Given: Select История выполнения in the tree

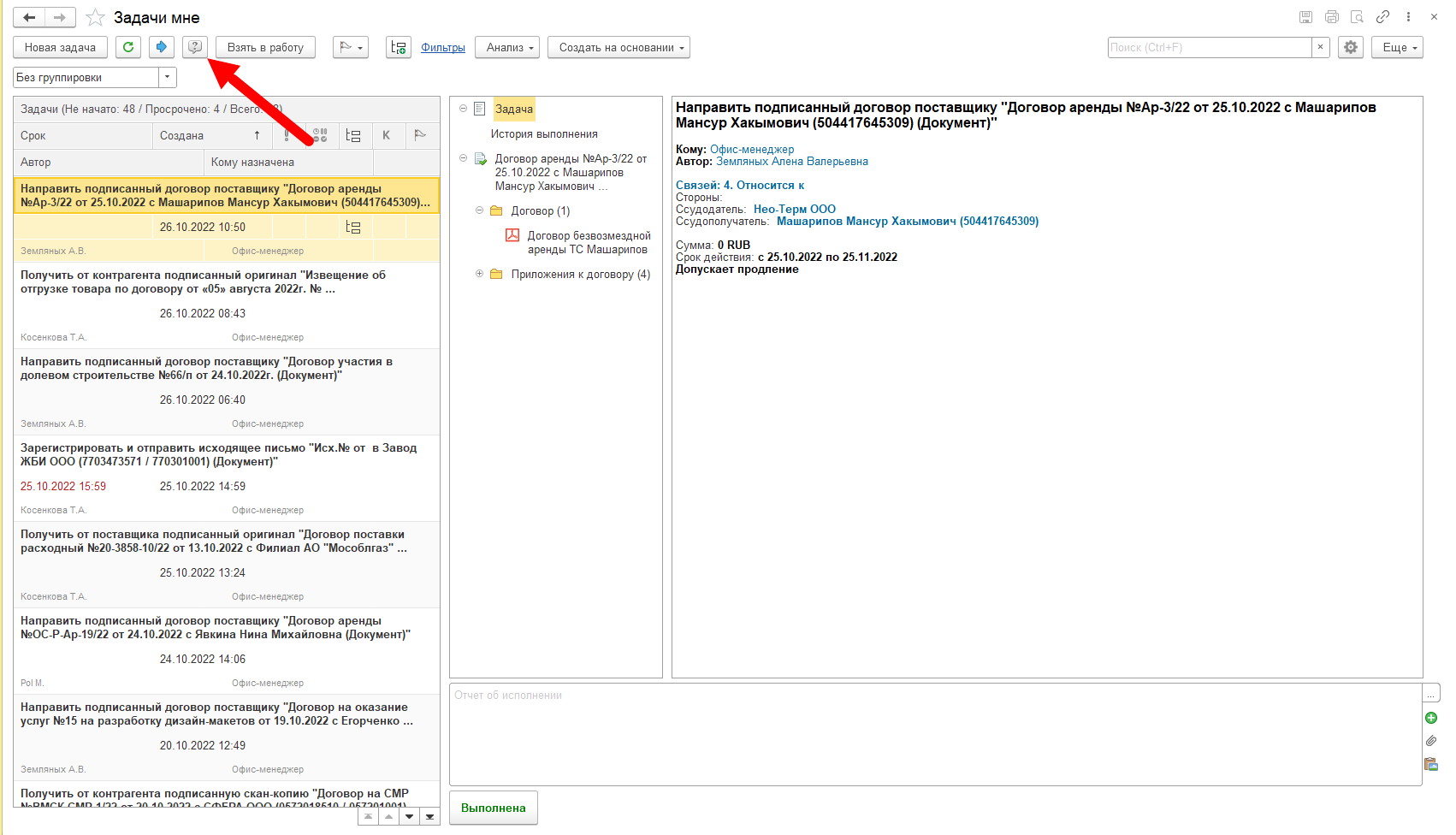Looking at the screenshot, I should point(544,134).
